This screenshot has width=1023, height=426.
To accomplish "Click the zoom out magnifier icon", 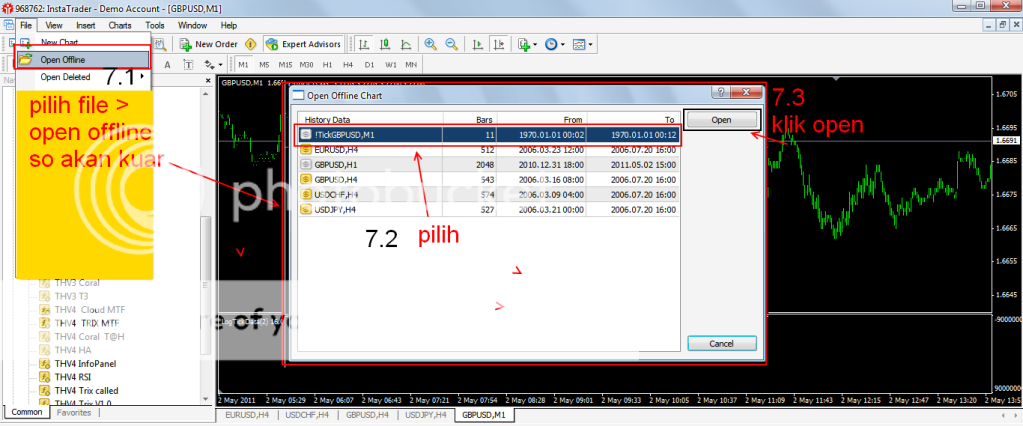I will [x=452, y=44].
